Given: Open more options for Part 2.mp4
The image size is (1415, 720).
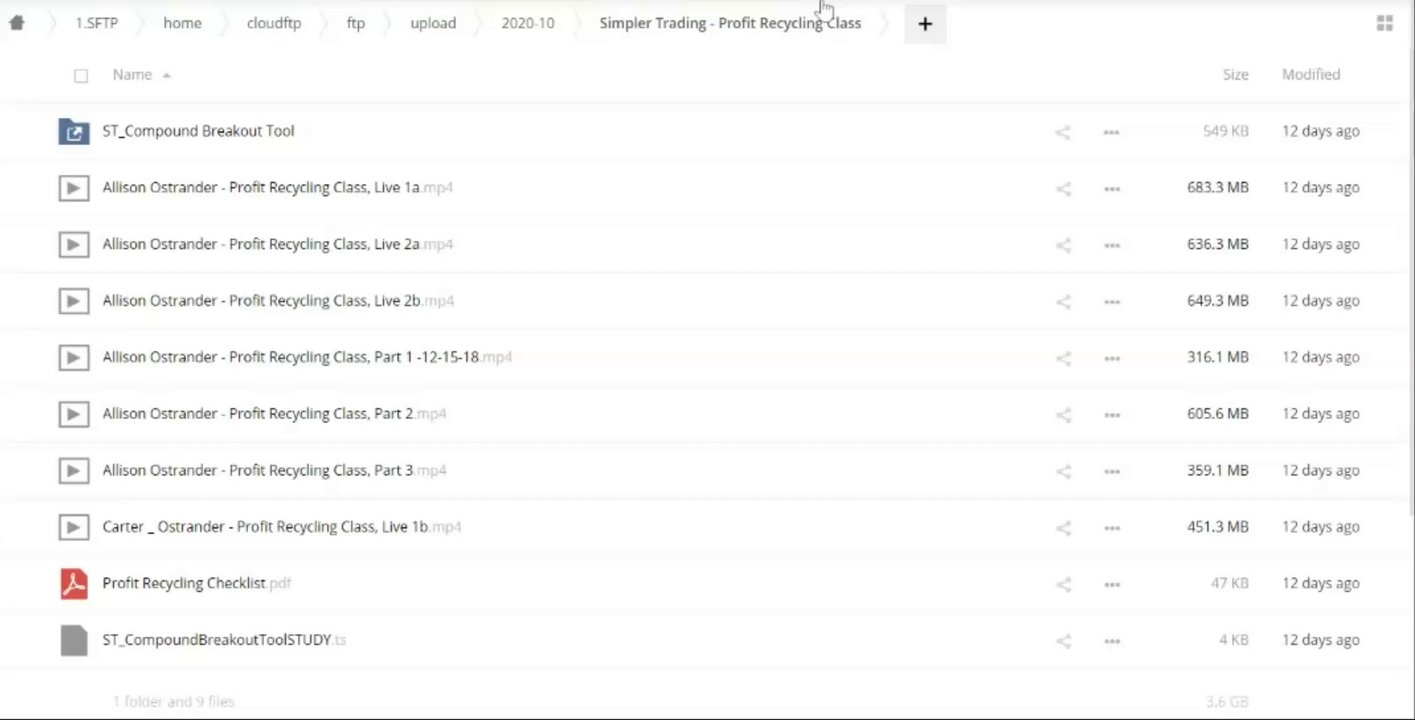Looking at the screenshot, I should click(x=1111, y=415).
